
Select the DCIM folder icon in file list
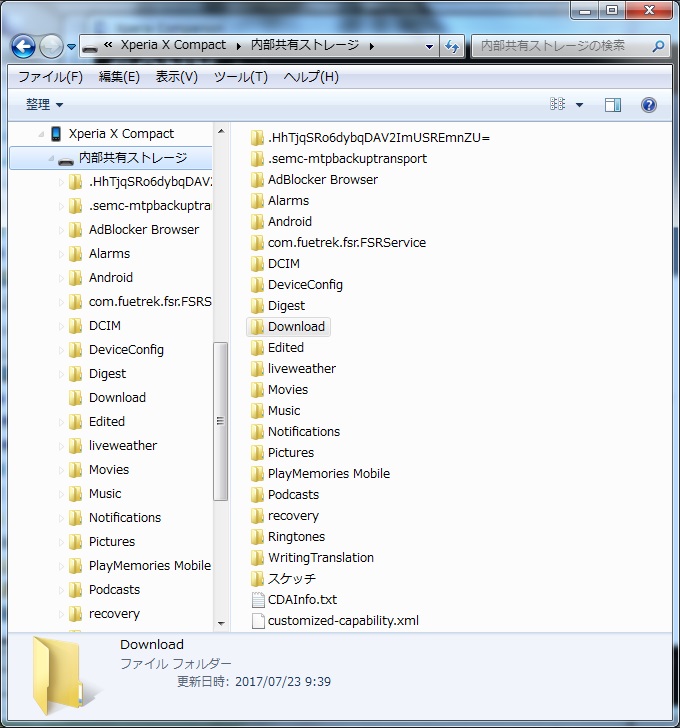(x=257, y=264)
